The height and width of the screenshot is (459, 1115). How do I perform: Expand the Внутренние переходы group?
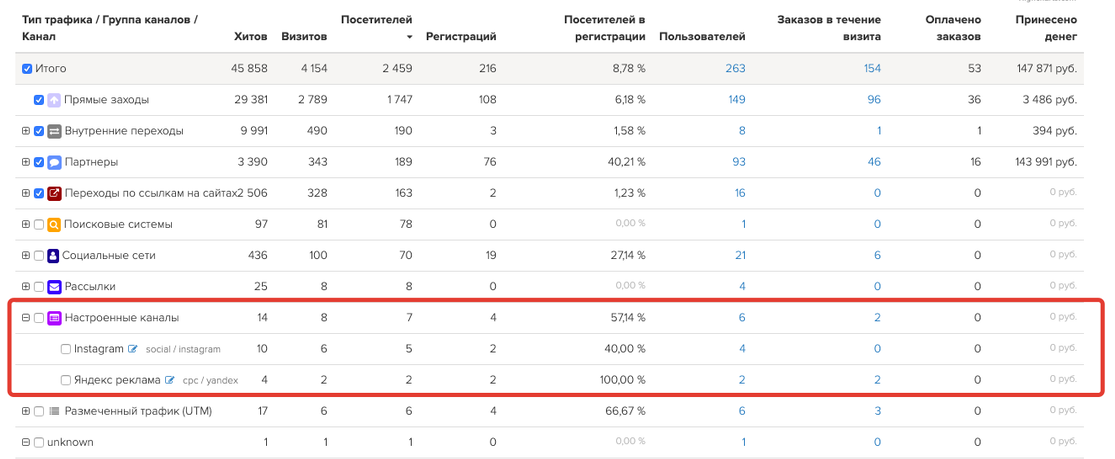coord(26,131)
